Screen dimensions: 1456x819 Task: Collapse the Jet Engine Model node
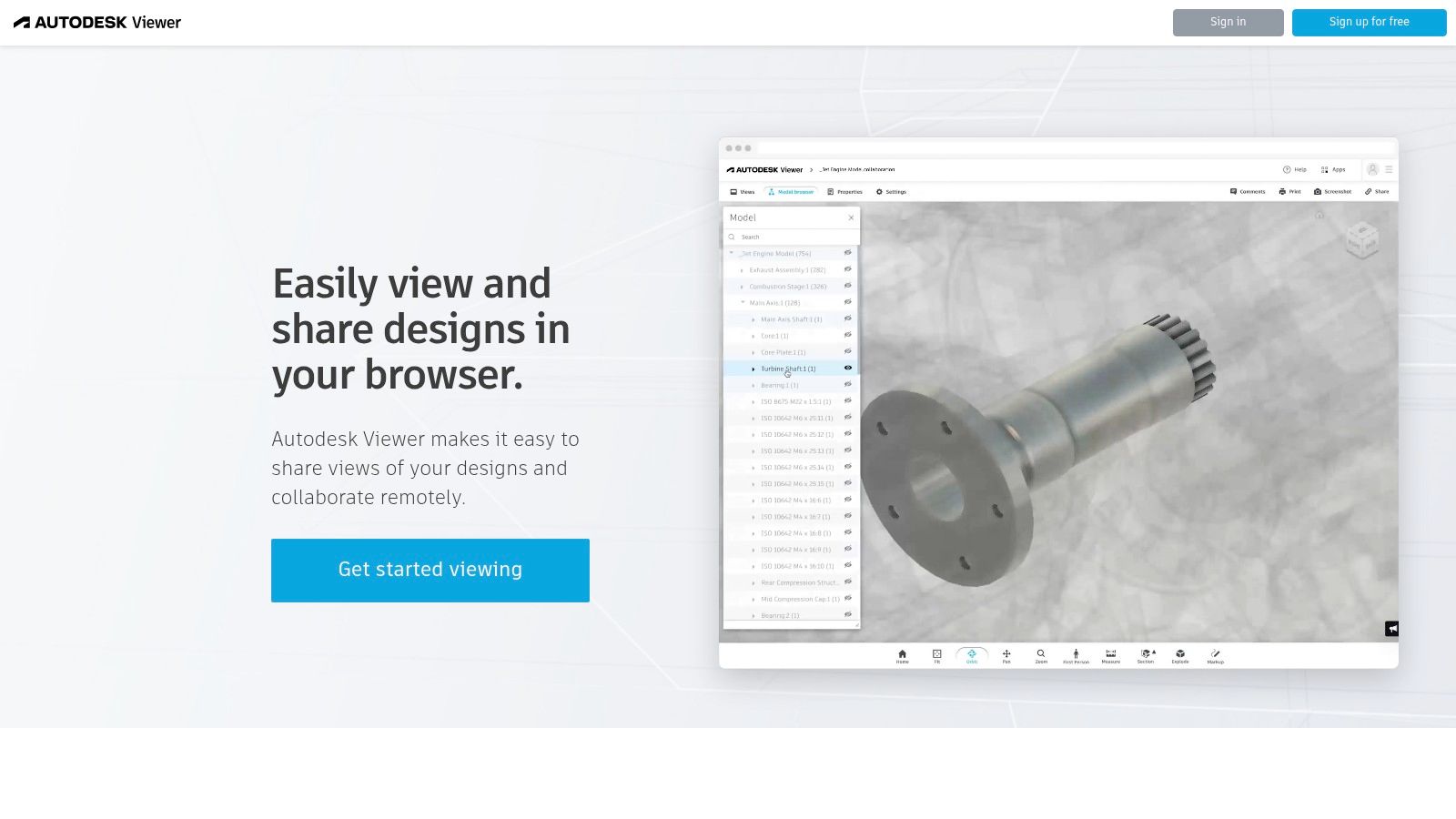click(x=730, y=253)
